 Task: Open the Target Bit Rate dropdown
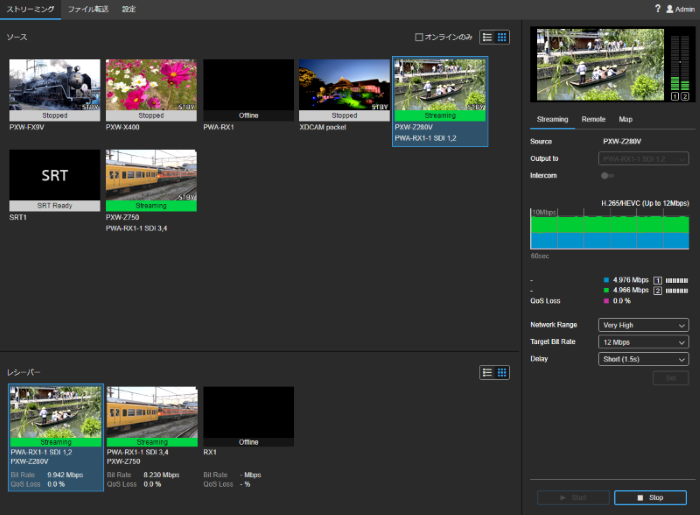643,342
